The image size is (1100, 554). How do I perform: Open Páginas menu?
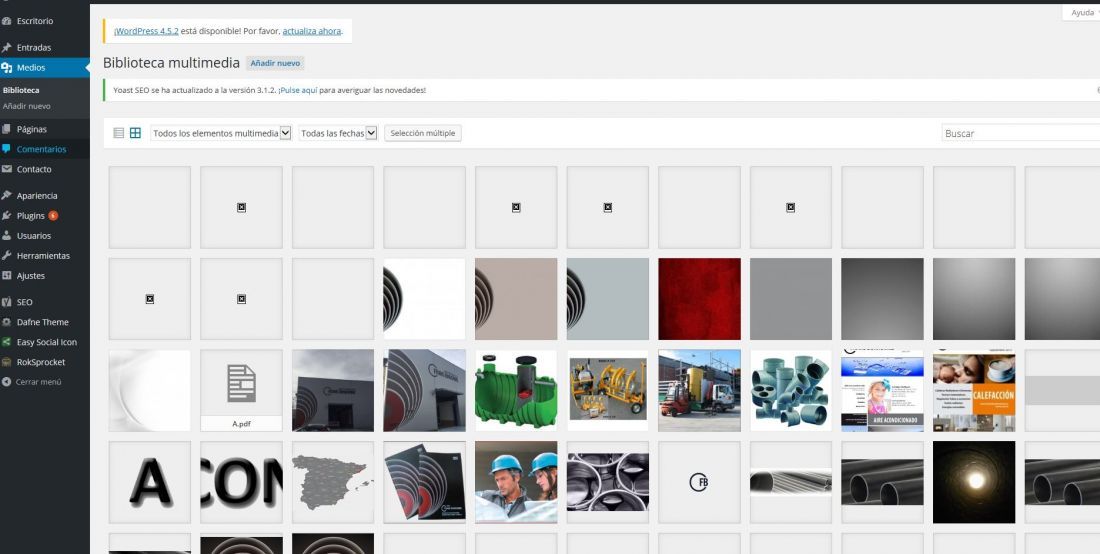coord(45,130)
